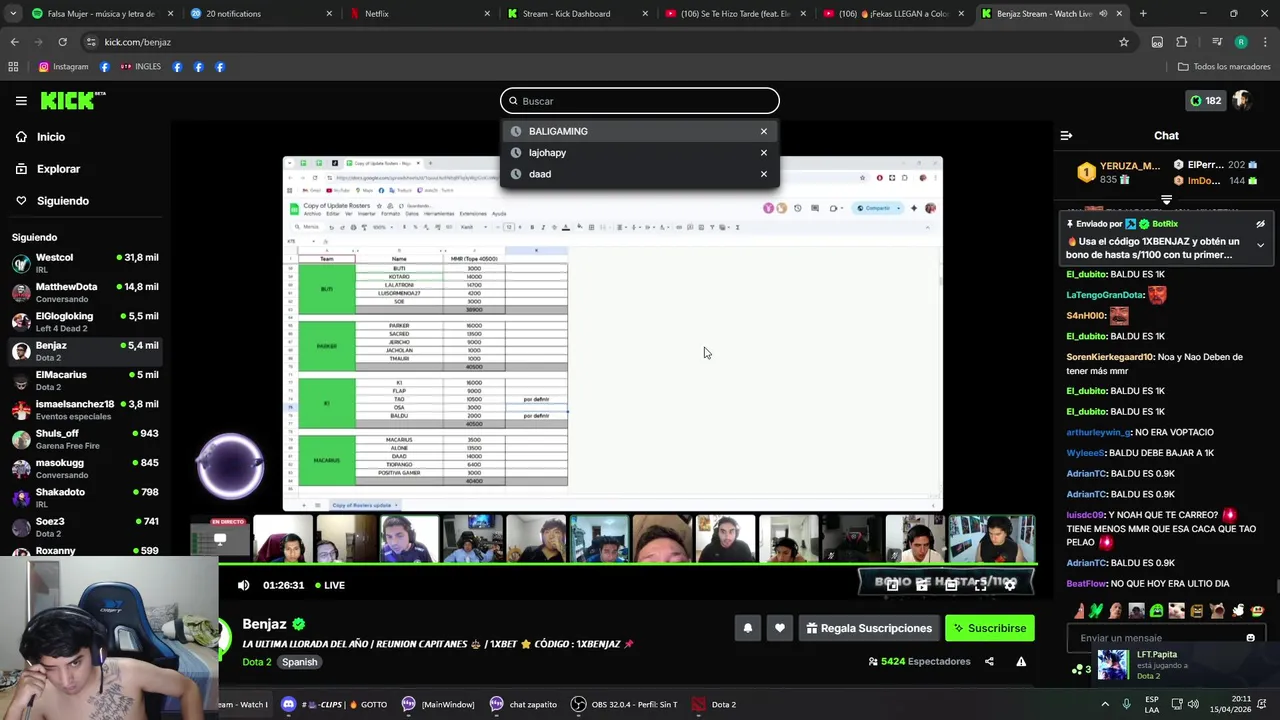Open Dota 2 from Windows taskbar

[x=714, y=705]
